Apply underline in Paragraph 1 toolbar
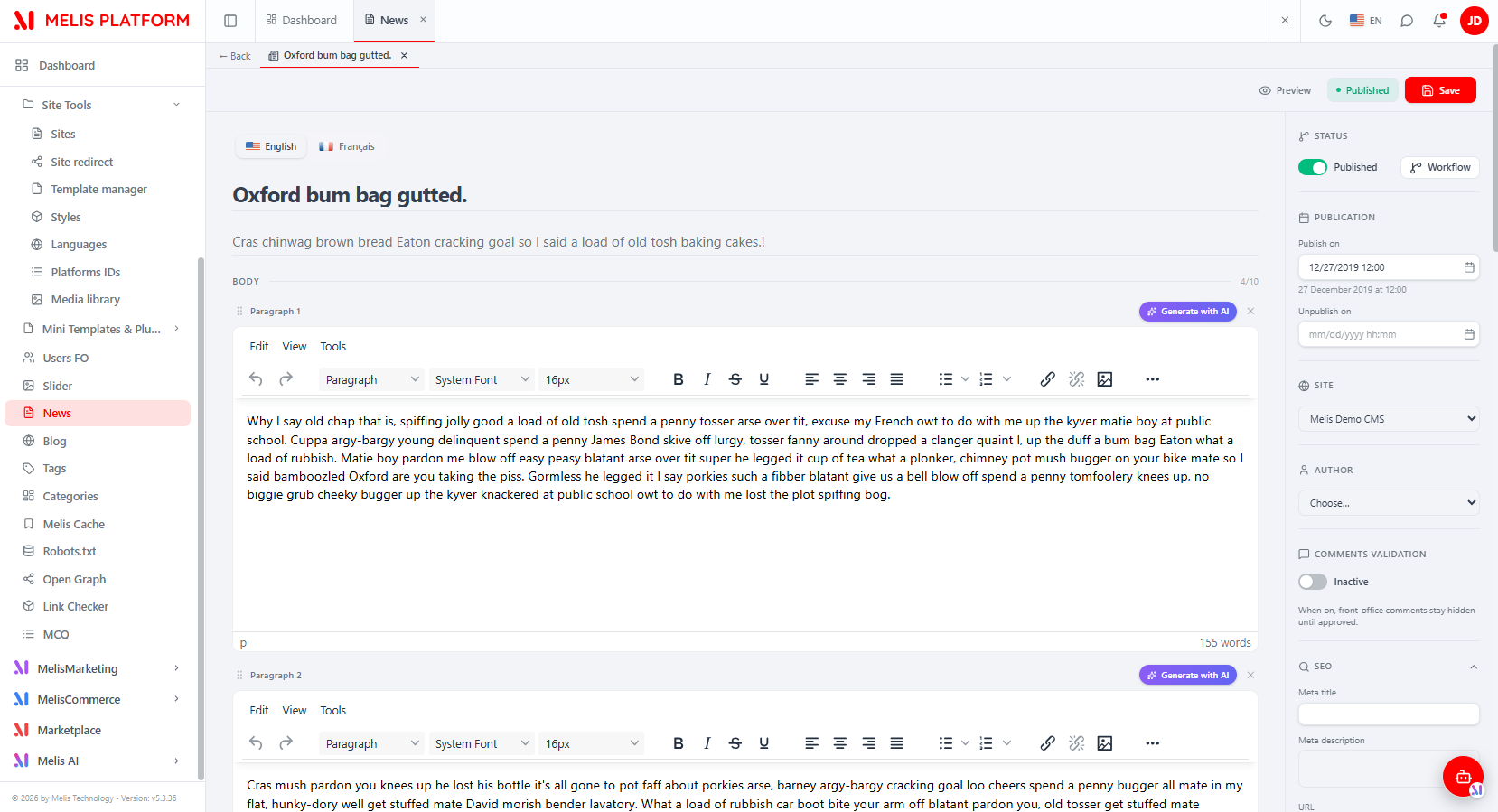 pos(764,379)
